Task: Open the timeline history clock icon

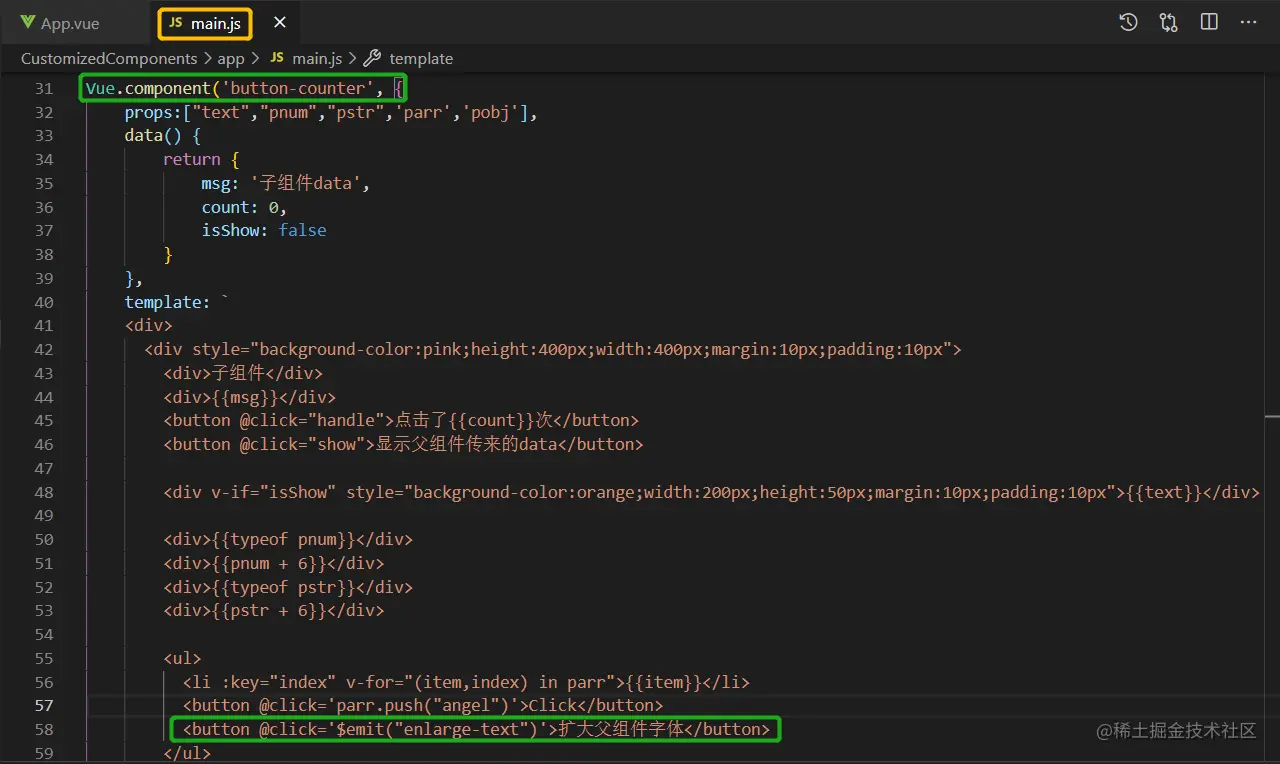Action: coord(1129,22)
